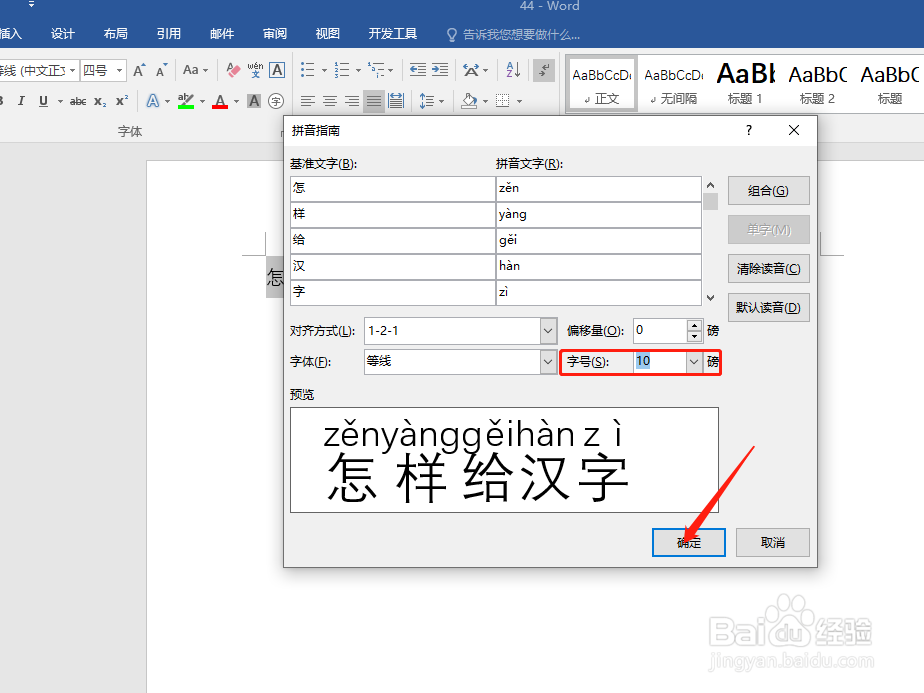Click the superscript icon

tap(122, 101)
